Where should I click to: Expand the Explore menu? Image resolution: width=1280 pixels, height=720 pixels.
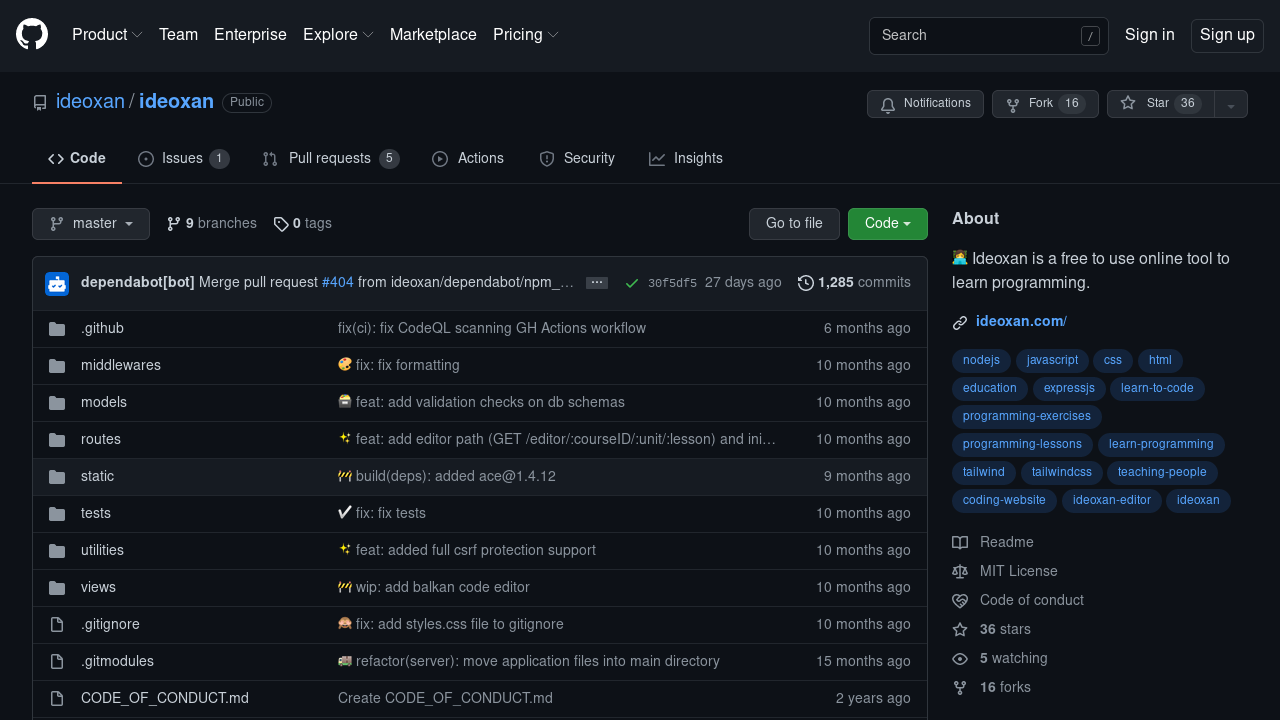[337, 35]
